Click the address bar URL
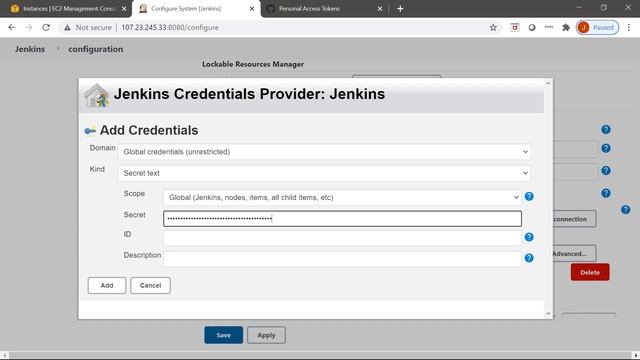Viewport: 640px width, 360px height. [x=170, y=27]
